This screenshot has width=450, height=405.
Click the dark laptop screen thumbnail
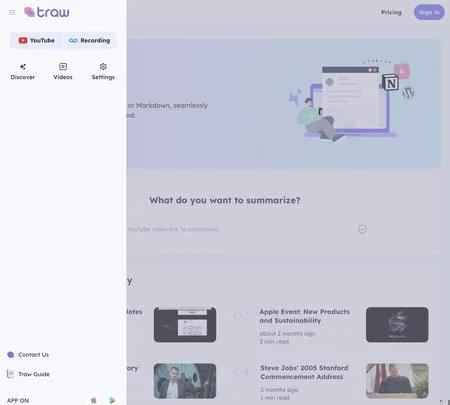click(x=185, y=325)
